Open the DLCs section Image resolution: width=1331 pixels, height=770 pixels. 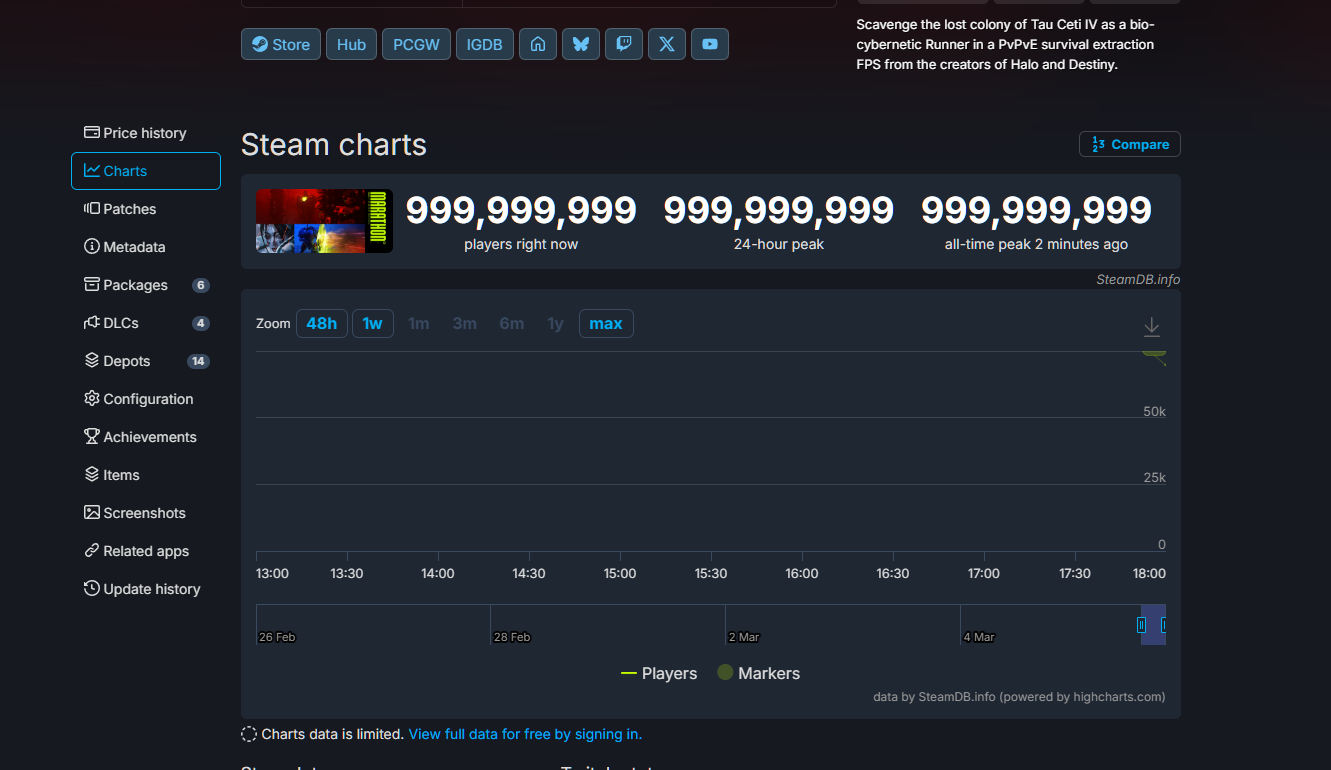[146, 323]
